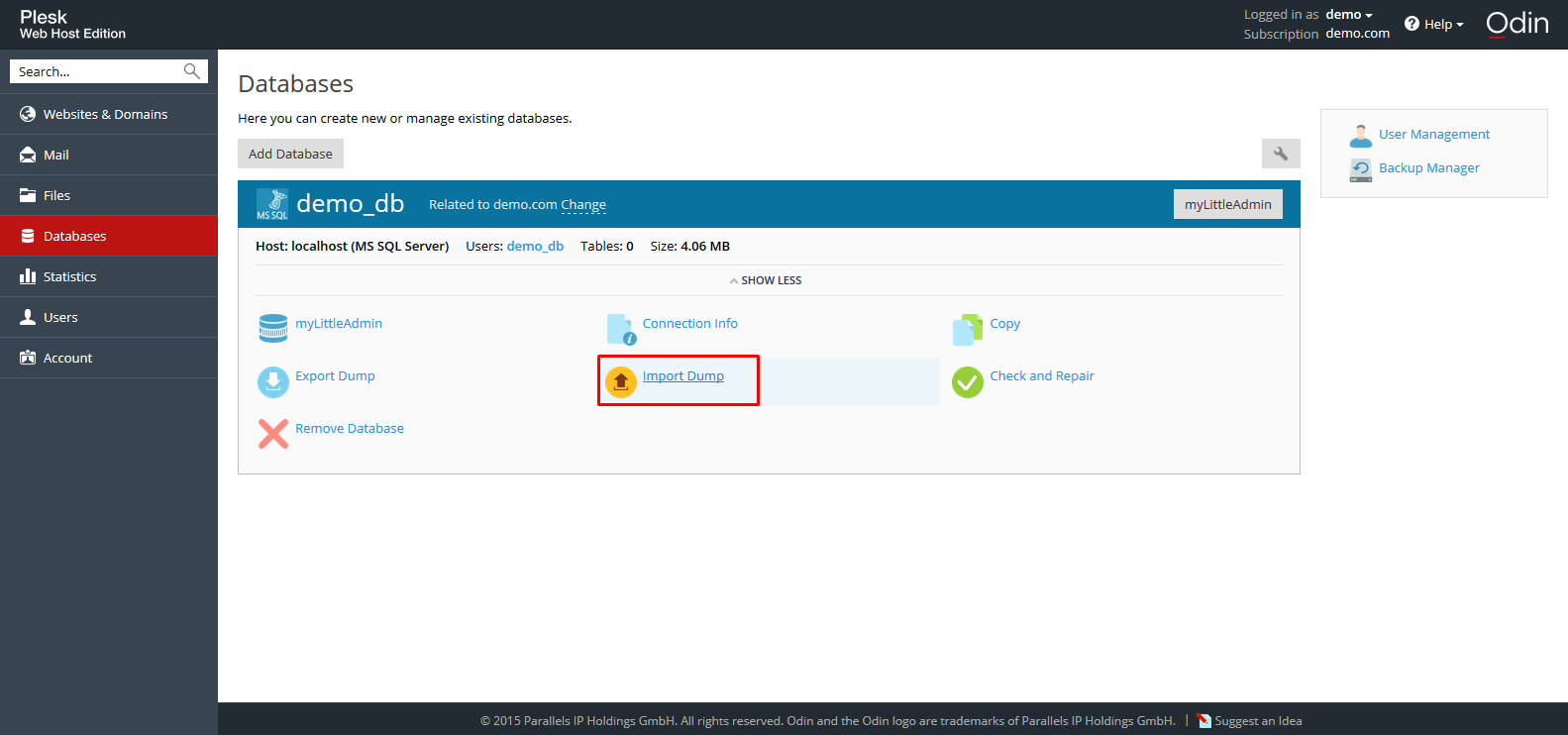This screenshot has height=735, width=1568.
Task: Click the Import Dump upload icon
Action: coord(621,381)
